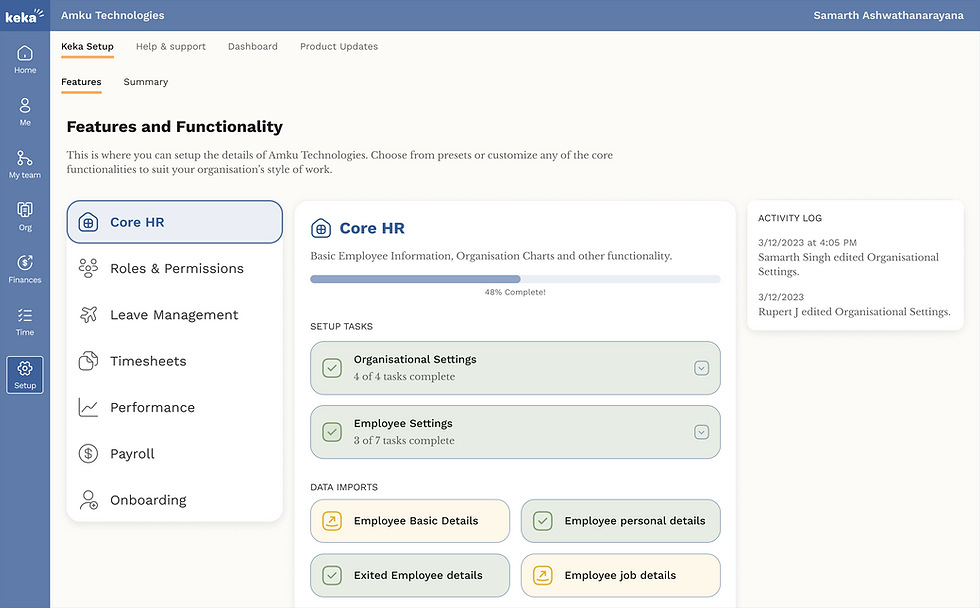This screenshot has width=980, height=608.
Task: Expand the Employee Settings task chevron
Action: tap(702, 432)
